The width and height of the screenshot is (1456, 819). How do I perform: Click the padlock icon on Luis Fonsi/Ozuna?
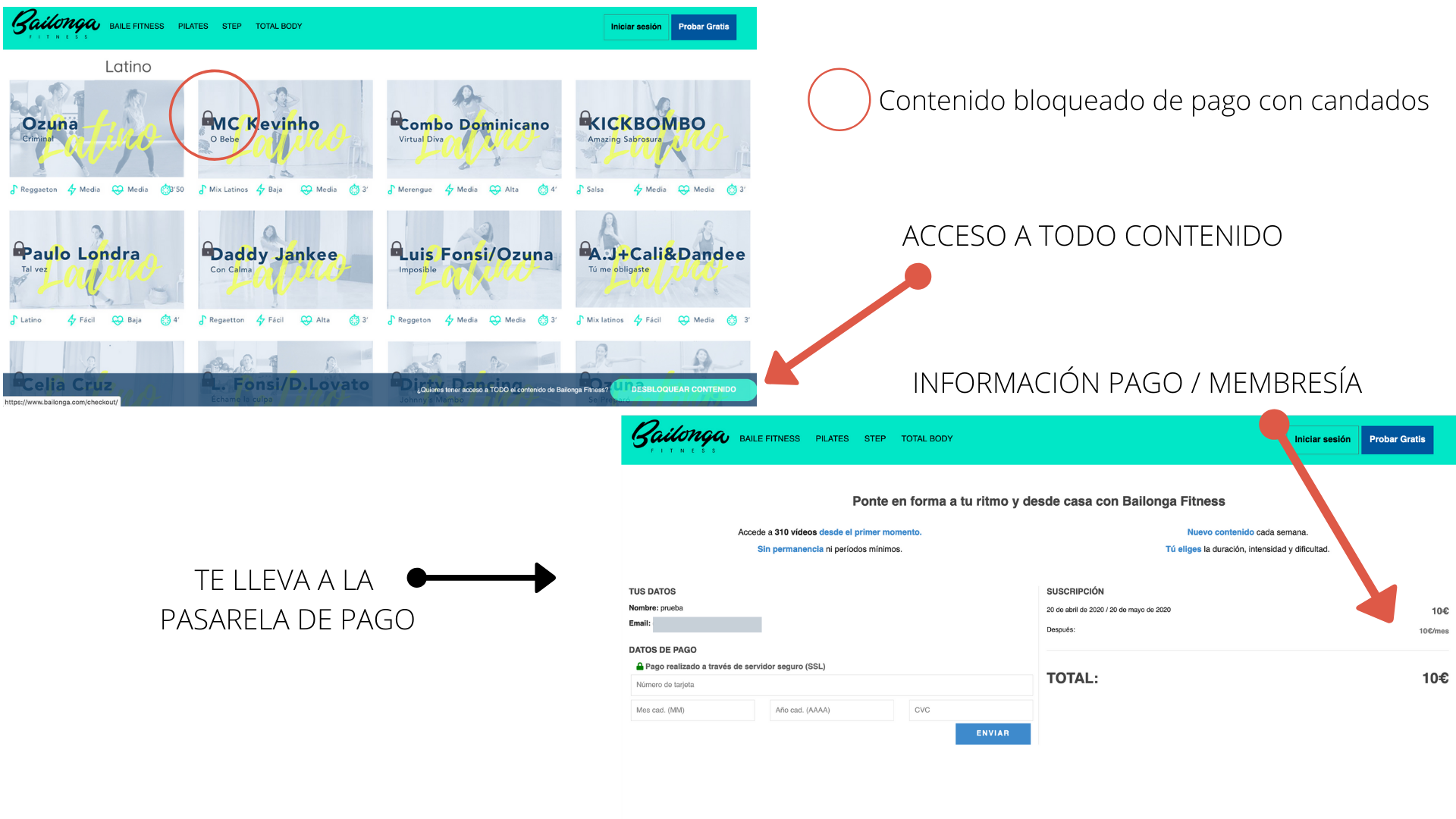click(396, 248)
